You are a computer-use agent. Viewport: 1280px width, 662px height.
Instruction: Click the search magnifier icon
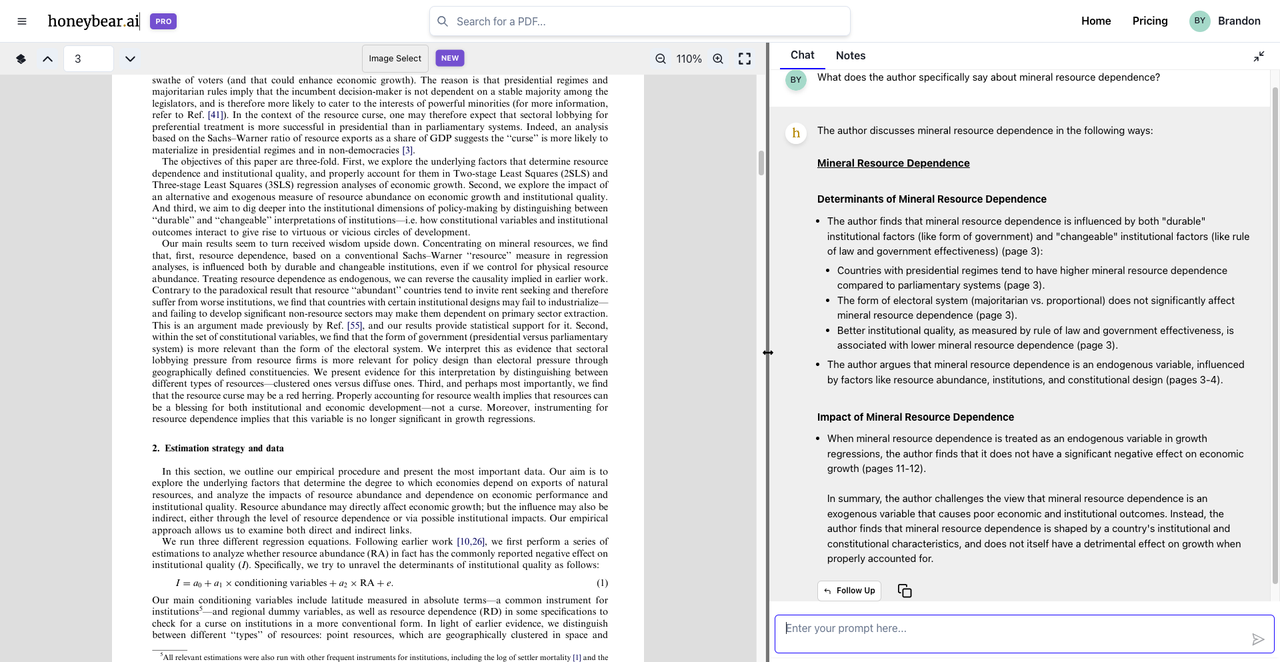click(443, 21)
